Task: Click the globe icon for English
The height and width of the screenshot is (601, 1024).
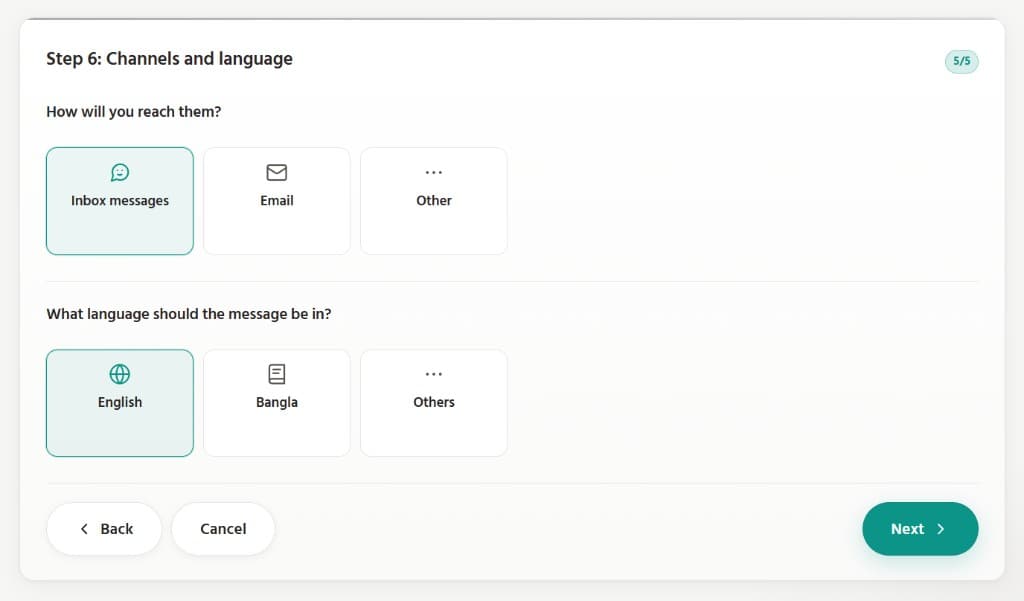Action: pyautogui.click(x=120, y=374)
